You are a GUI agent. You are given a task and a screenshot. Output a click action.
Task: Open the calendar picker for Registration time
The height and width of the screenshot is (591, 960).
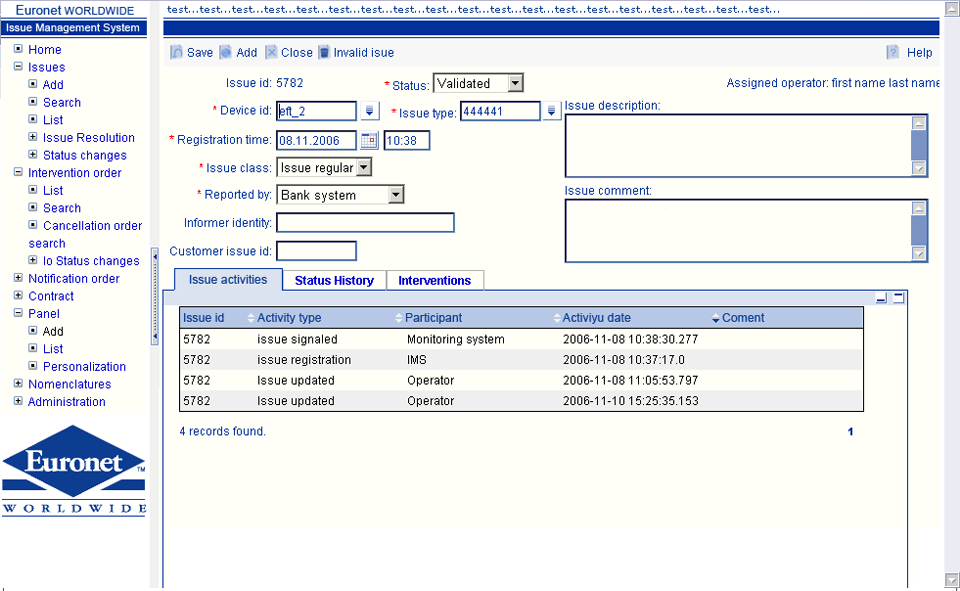(x=369, y=140)
